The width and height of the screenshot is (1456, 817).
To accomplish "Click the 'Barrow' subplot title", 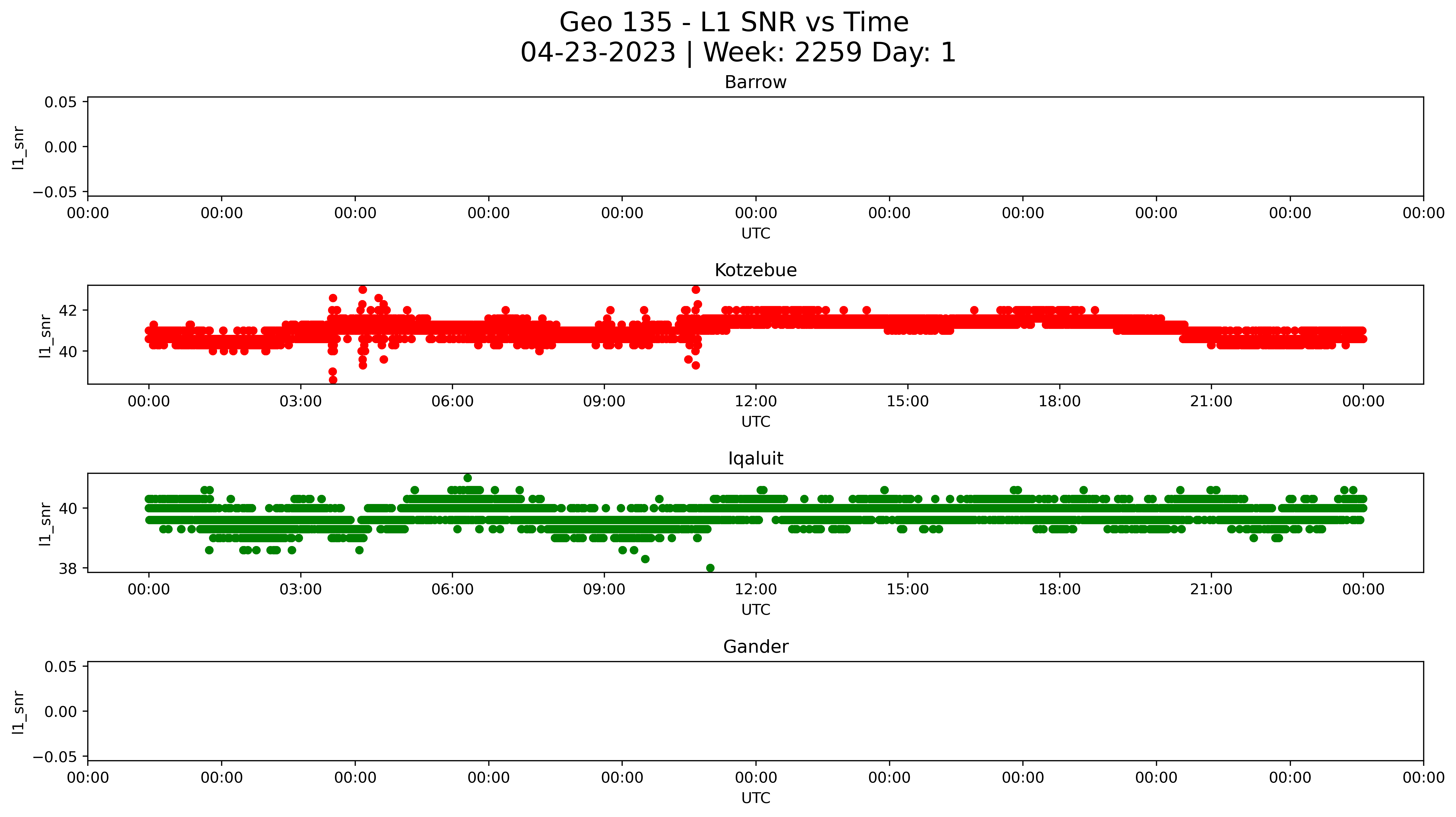I will pos(755,82).
